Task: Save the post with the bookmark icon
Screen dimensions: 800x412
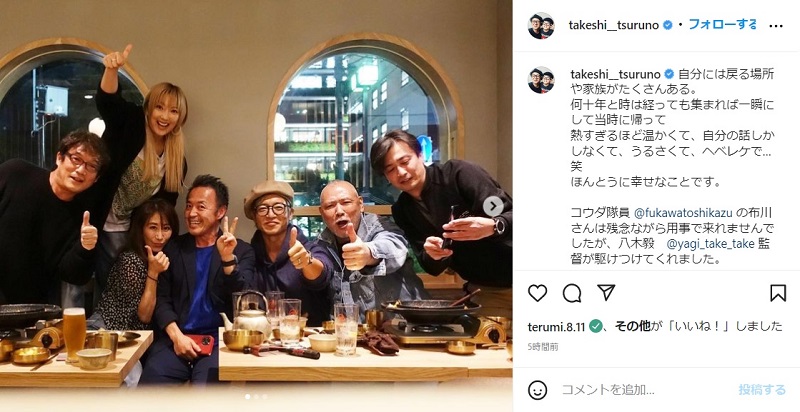Action: click(x=778, y=293)
